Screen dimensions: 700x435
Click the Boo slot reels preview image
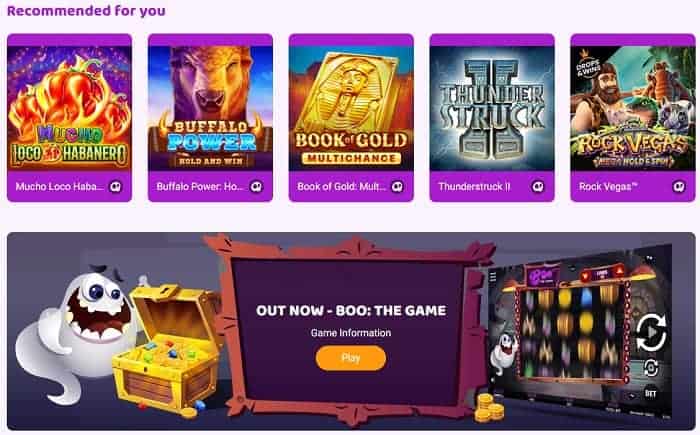(x=571, y=333)
